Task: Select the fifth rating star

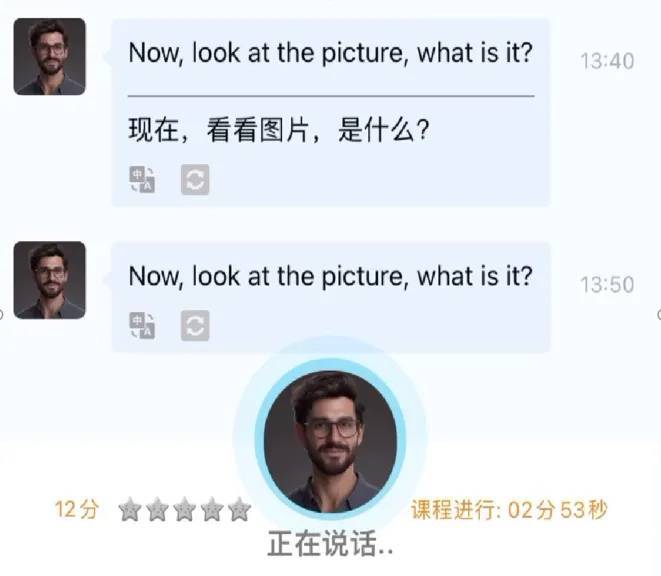Action: click(x=239, y=509)
